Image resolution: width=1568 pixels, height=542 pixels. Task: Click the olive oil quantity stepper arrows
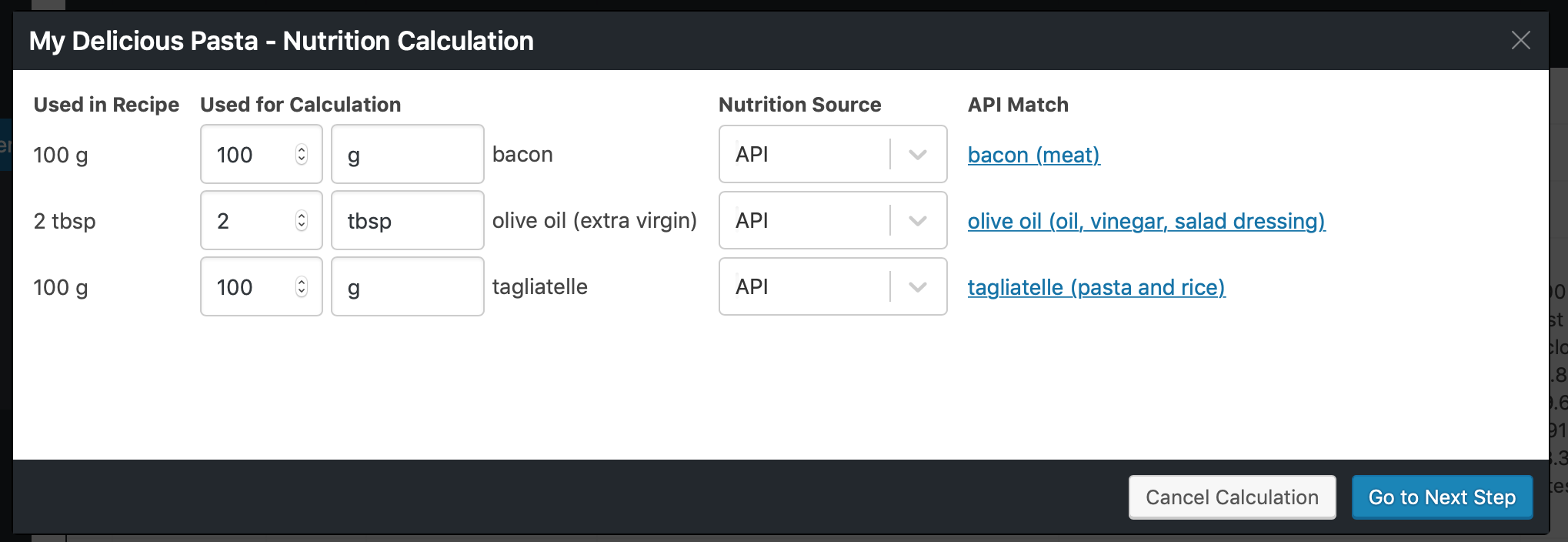pos(302,221)
